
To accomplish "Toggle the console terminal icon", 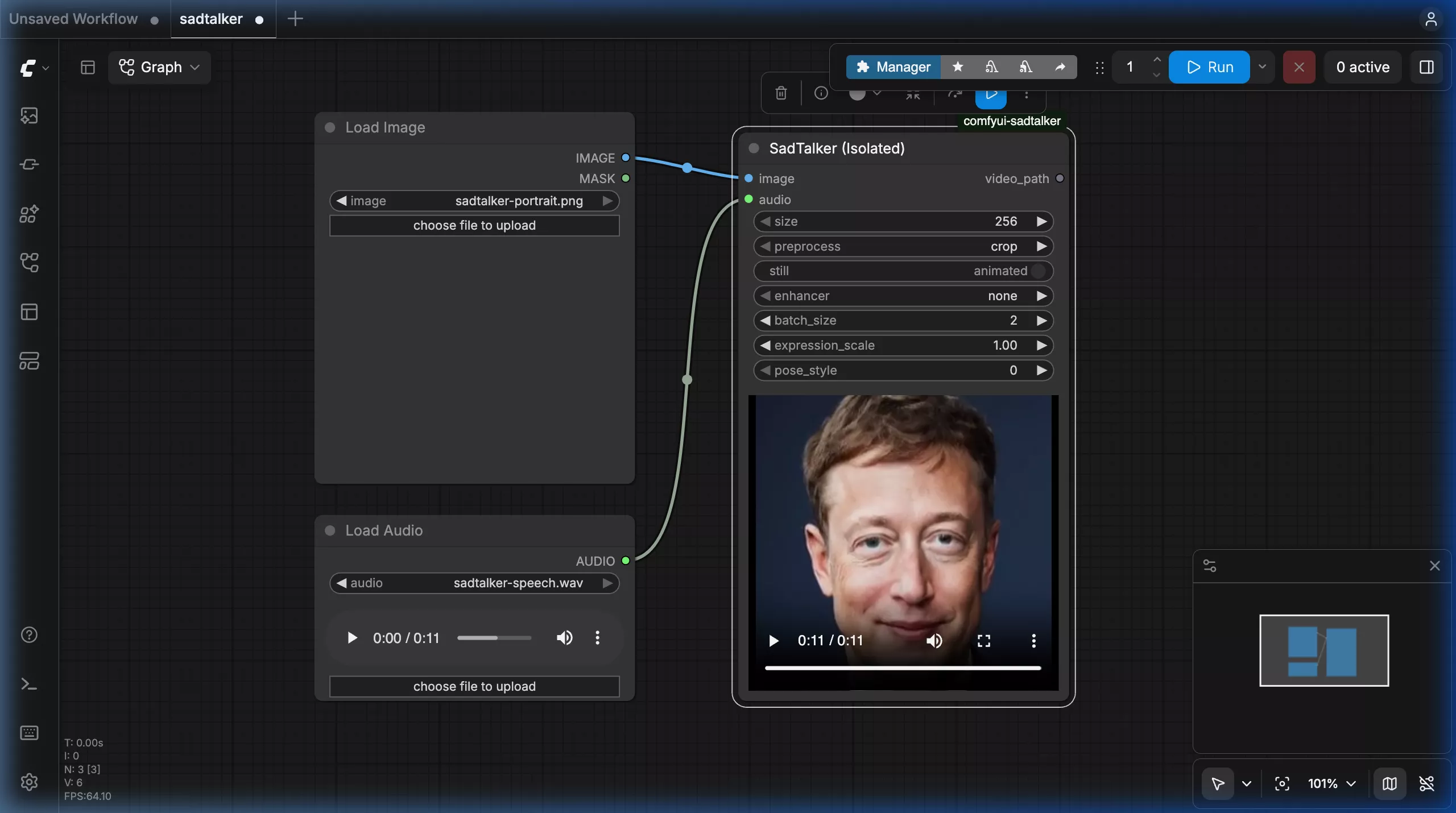I will [29, 684].
